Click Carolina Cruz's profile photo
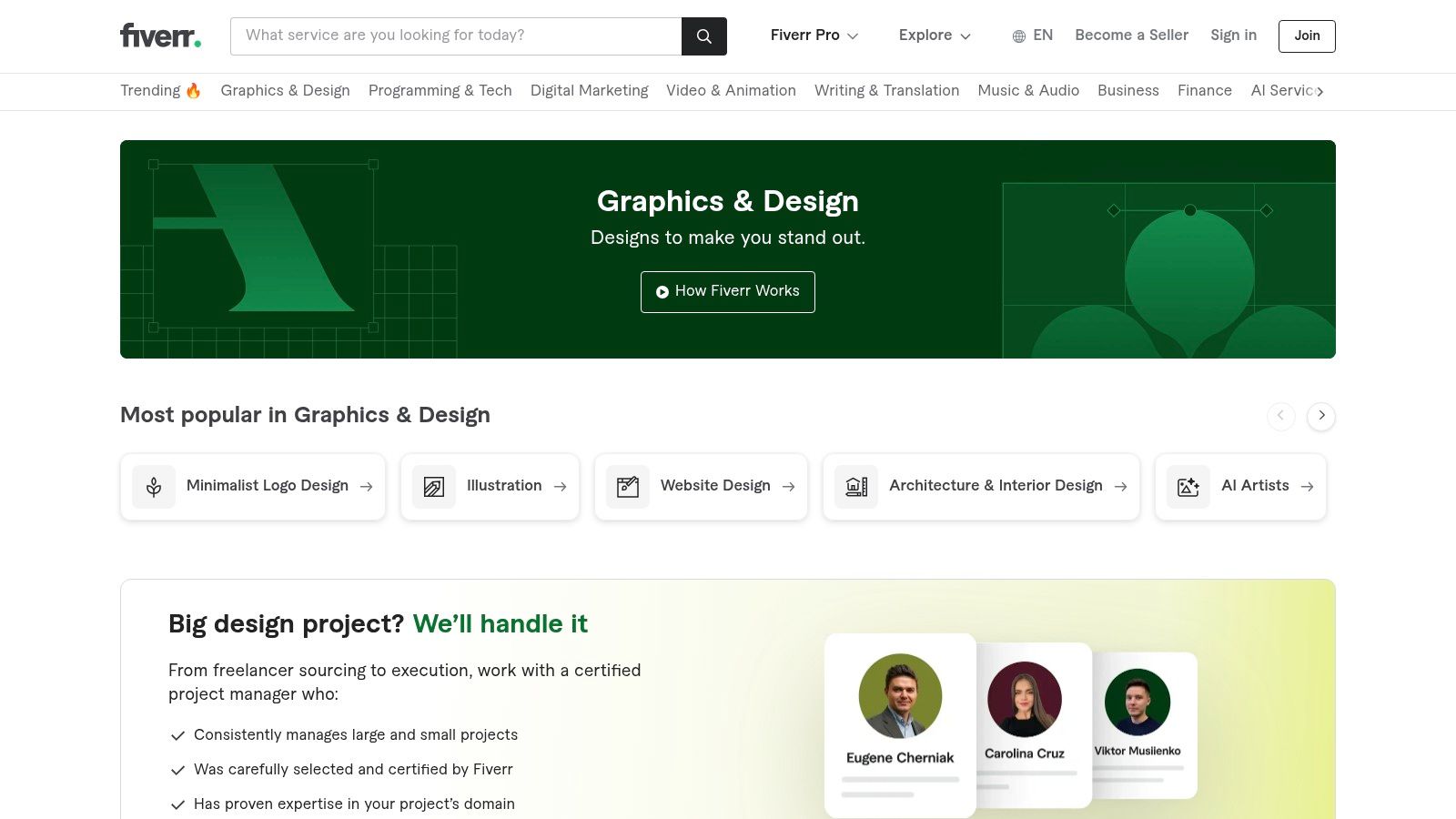The image size is (1456, 819). pos(1025,699)
